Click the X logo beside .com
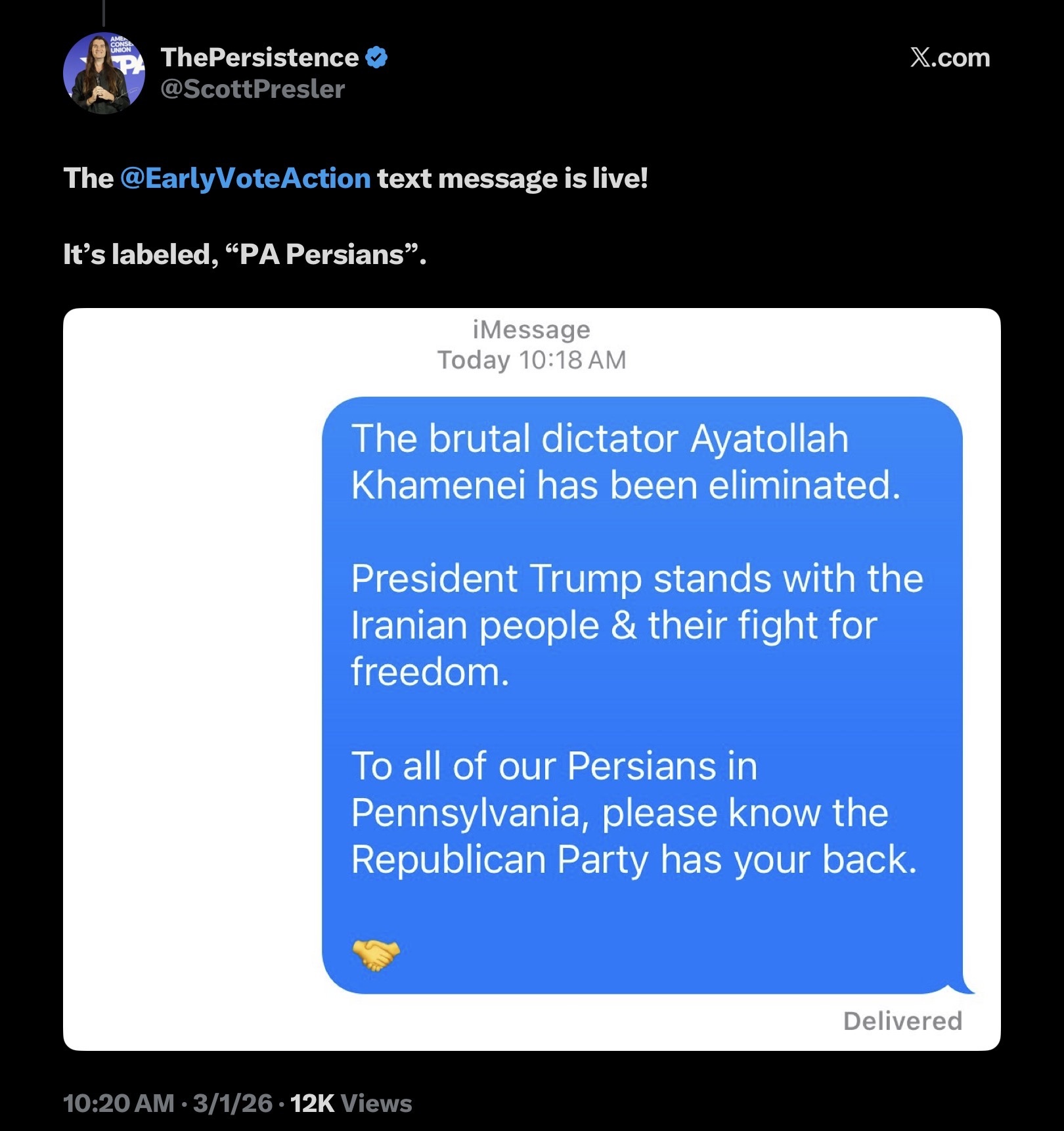Viewport: 1064px width, 1131px height. point(920,58)
